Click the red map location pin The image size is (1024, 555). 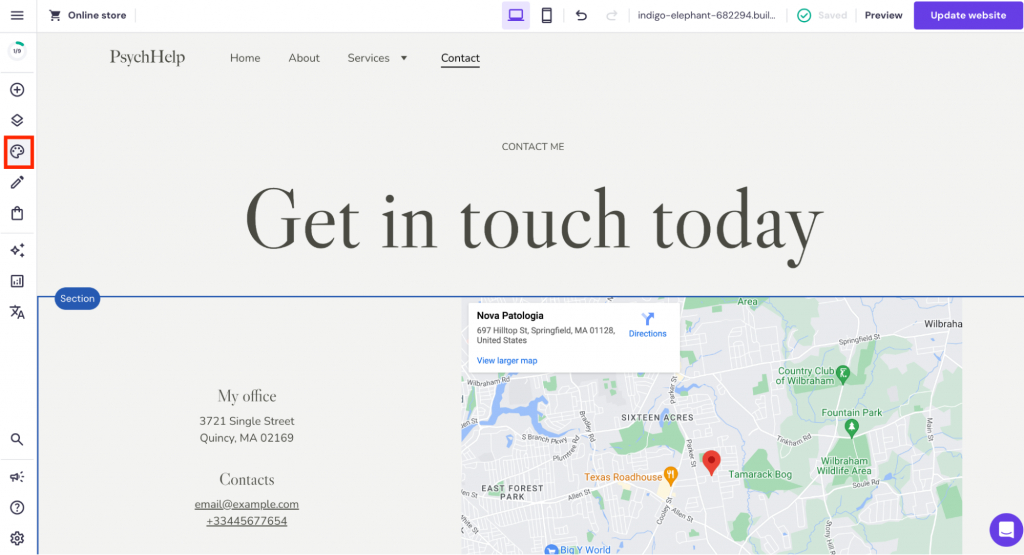coord(711,461)
